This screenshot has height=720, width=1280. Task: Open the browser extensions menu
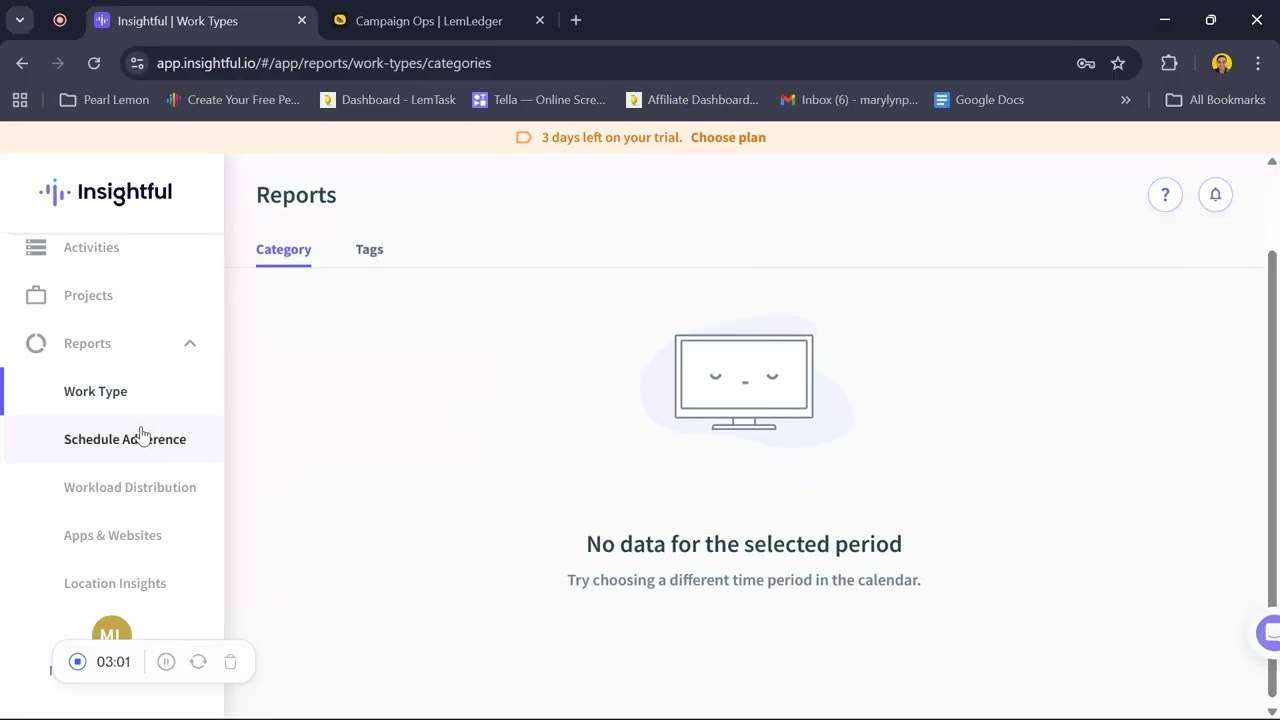(1169, 63)
